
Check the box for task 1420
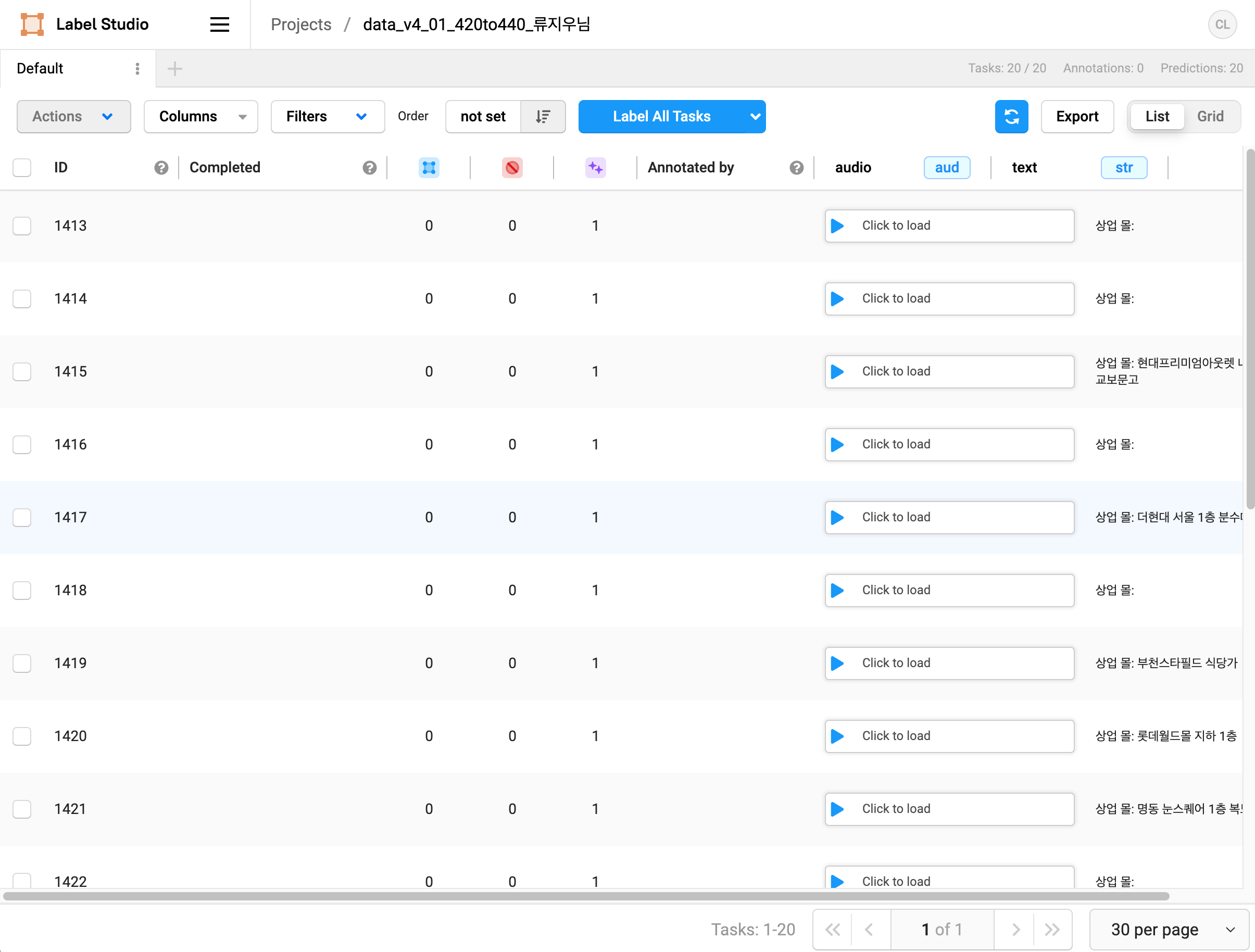tap(22, 736)
